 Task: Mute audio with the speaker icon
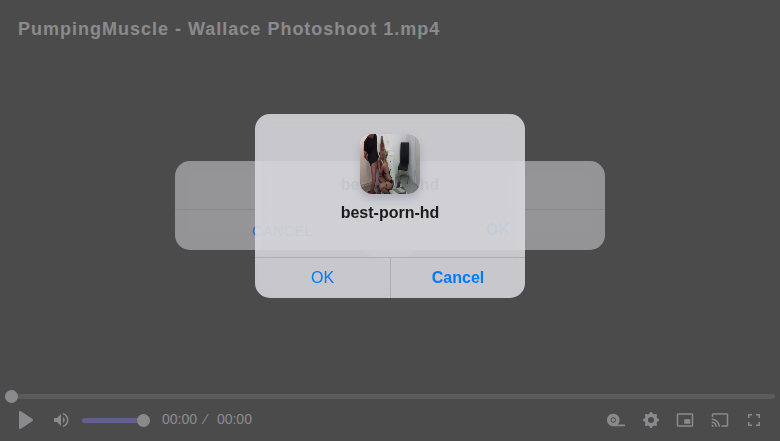click(61, 420)
